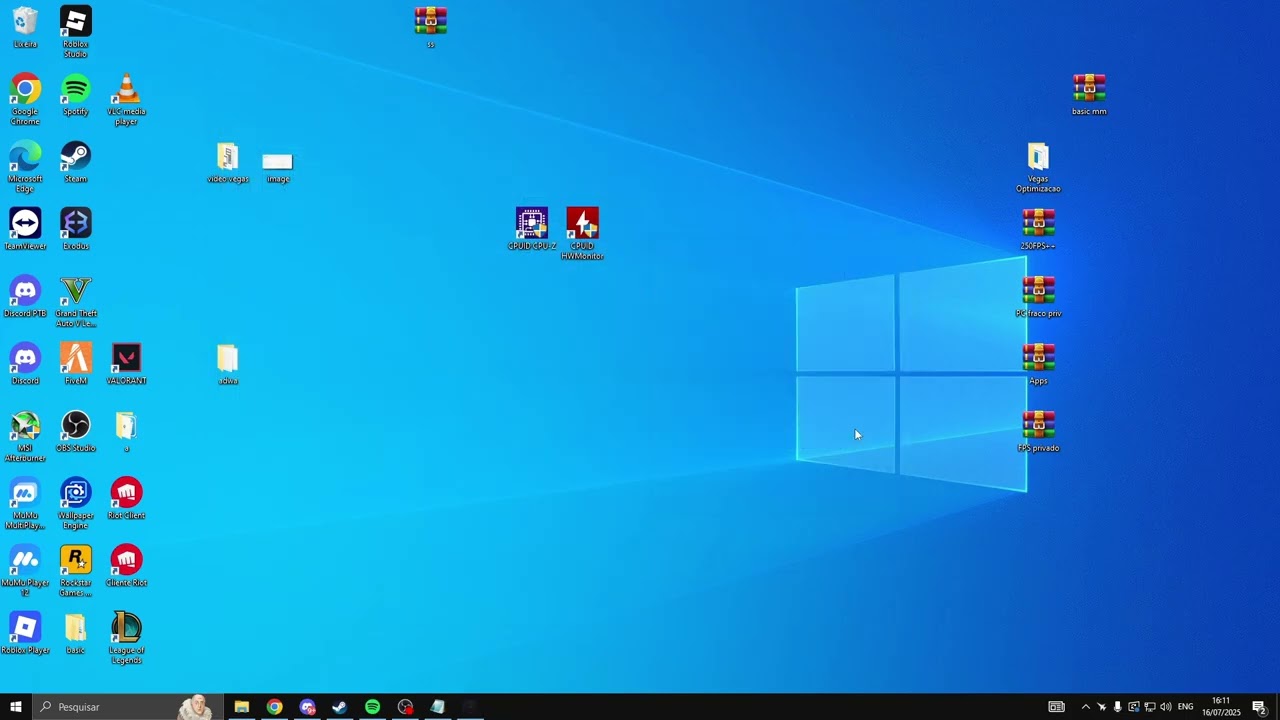Select the 'basic' folder on desktop
The image size is (1280, 720).
(x=76, y=633)
